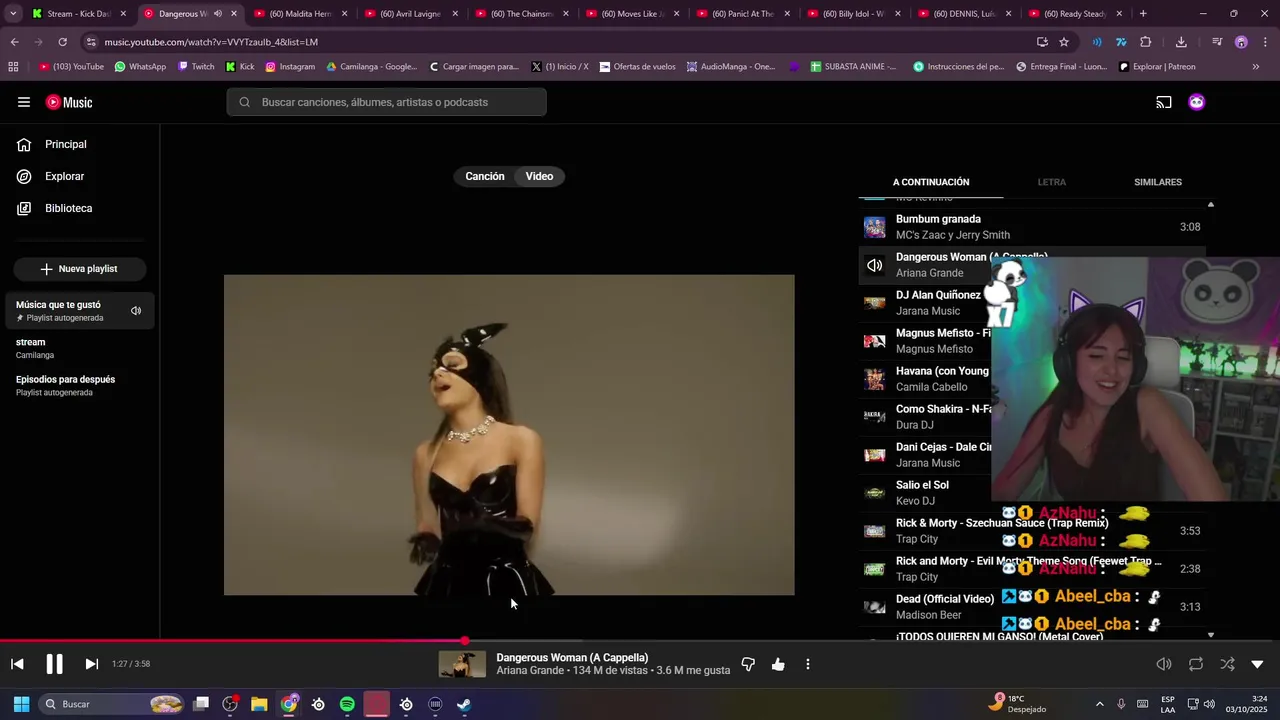
Task: Play DJ Alan Quiñonez queue item
Action: [925, 303]
